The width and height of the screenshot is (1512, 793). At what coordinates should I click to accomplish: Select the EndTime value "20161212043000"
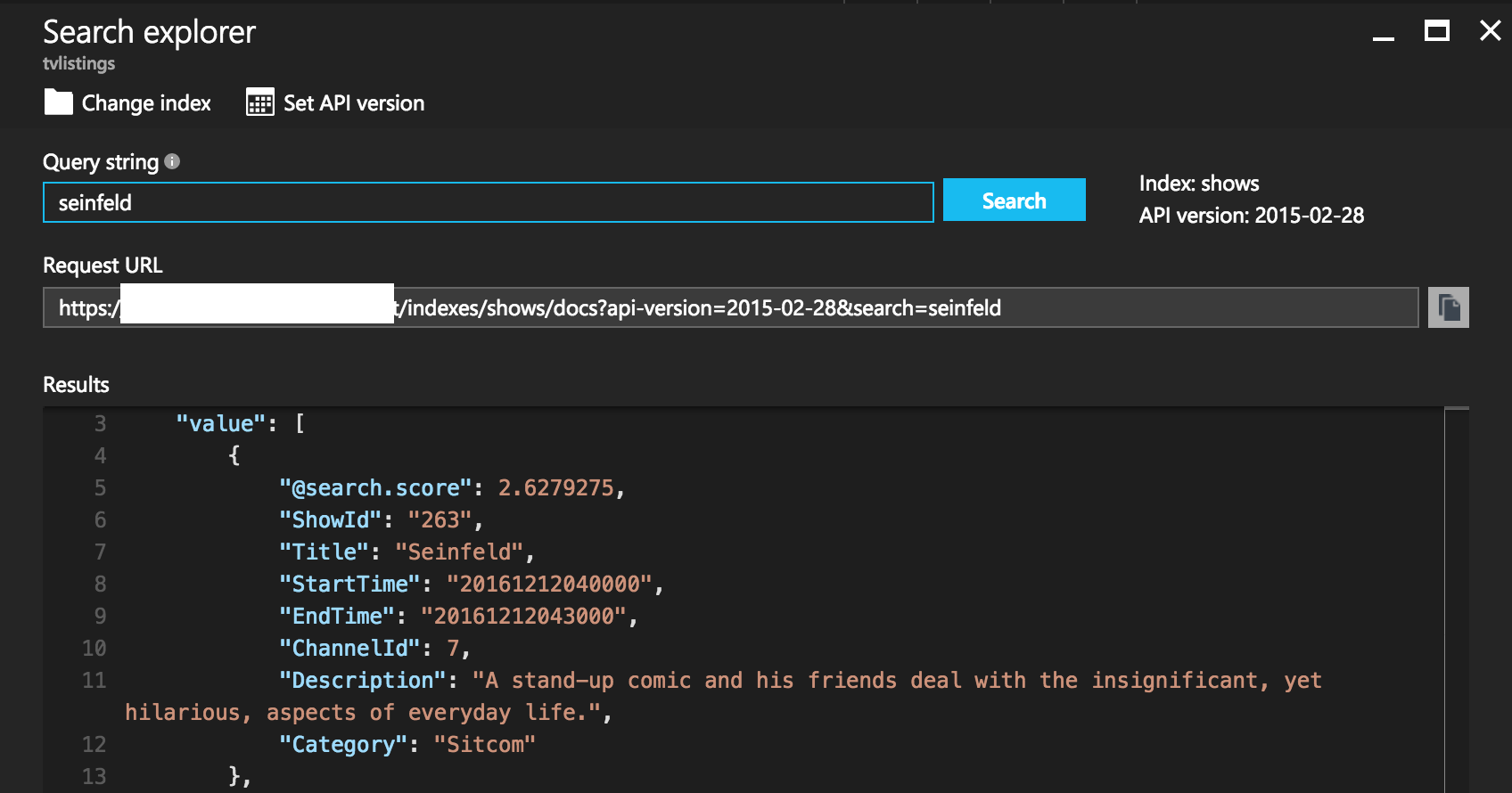coord(524,616)
